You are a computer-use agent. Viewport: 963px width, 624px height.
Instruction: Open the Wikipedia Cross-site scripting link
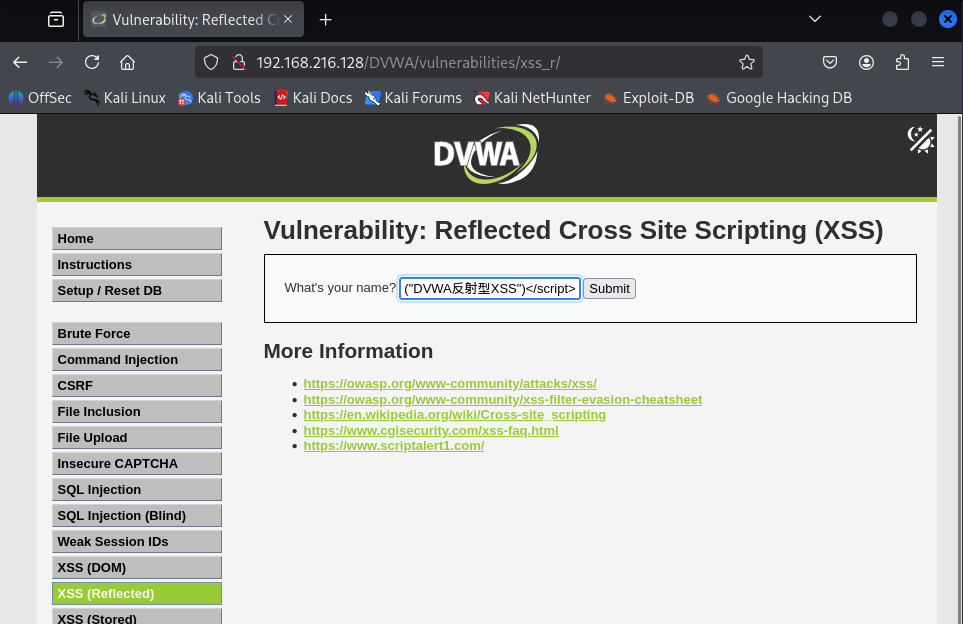pos(454,415)
